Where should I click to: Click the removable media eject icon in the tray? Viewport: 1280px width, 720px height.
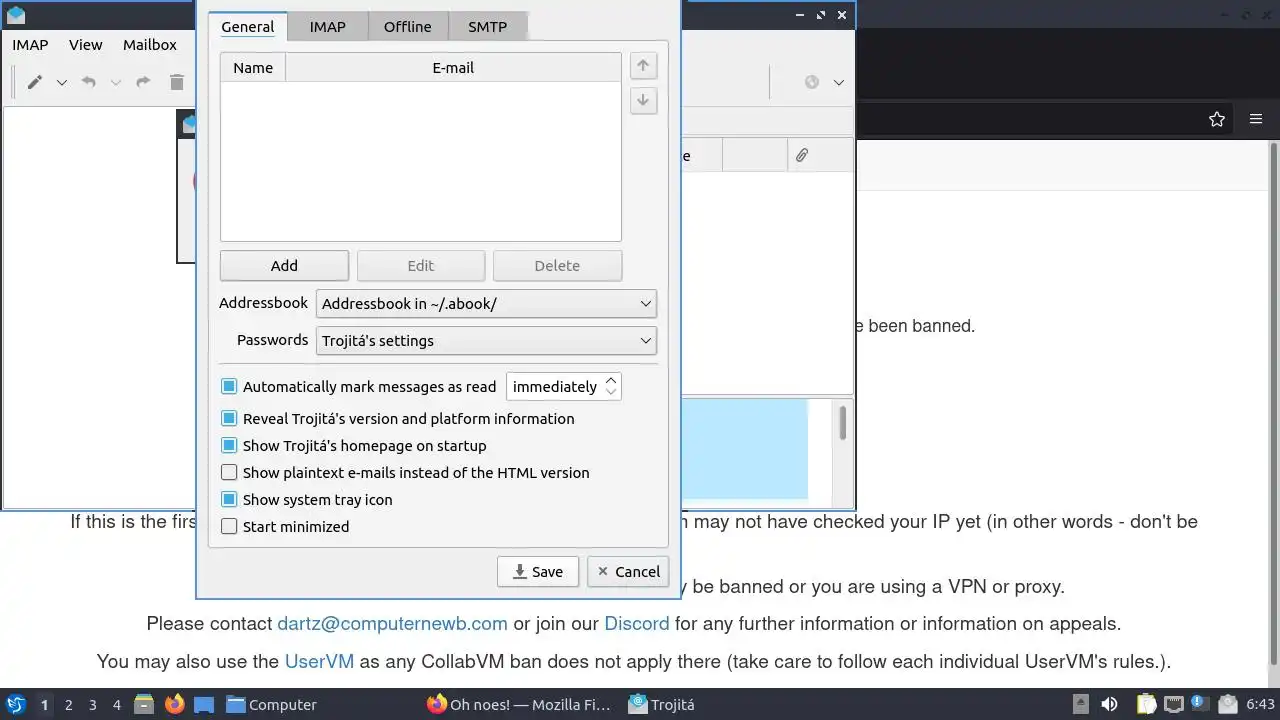pos(1081,704)
